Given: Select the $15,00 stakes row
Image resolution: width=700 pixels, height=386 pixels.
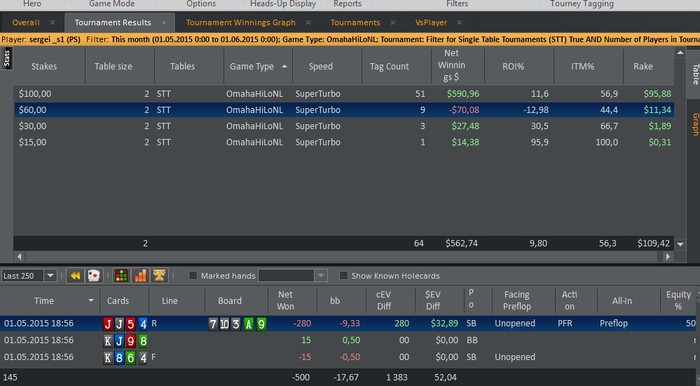Looking at the screenshot, I should pyautogui.click(x=344, y=142).
